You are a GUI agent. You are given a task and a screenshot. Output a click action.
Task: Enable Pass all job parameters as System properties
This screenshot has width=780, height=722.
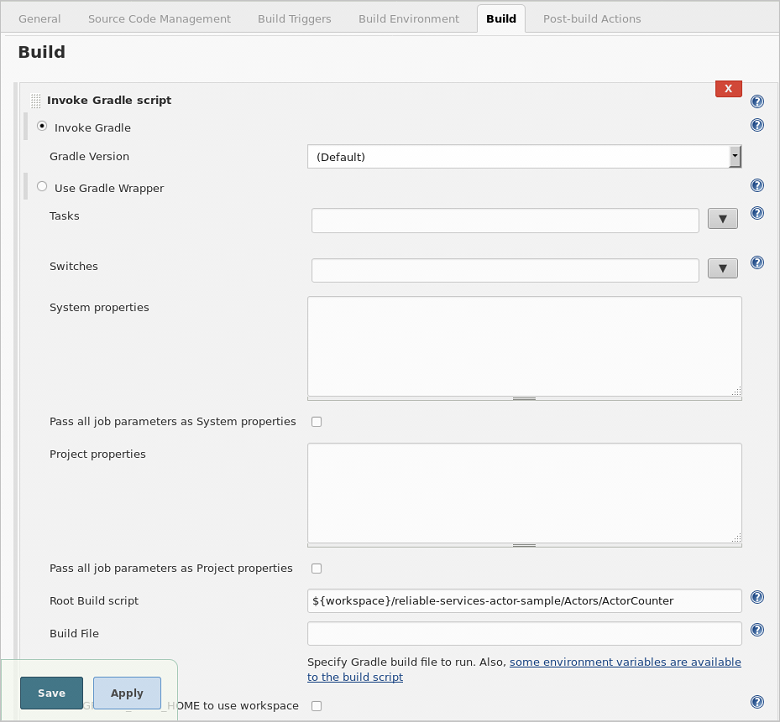[x=316, y=422]
